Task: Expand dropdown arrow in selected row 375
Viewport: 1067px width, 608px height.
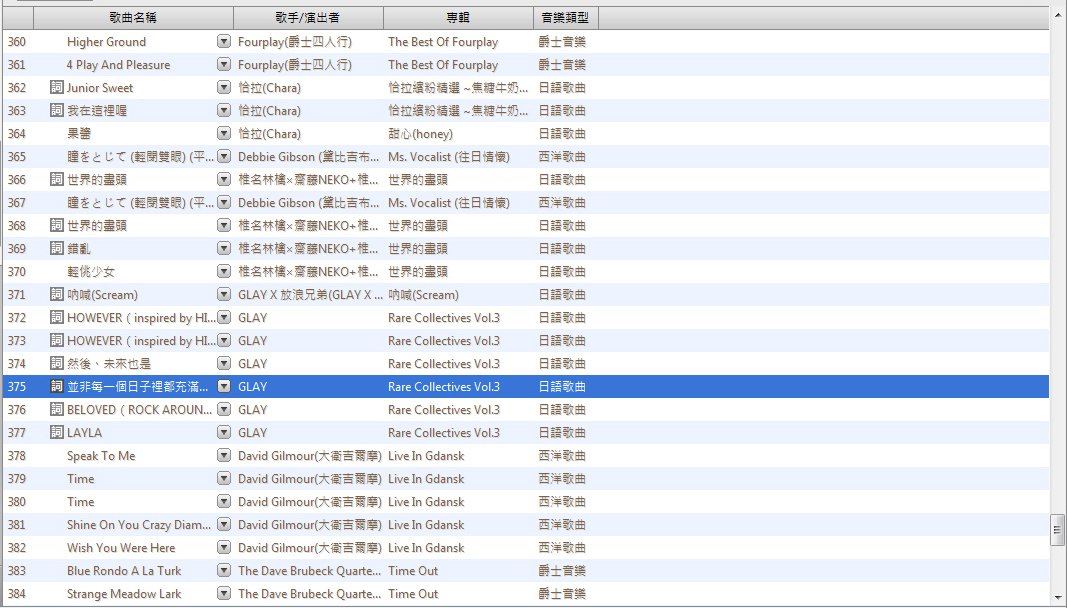Action: pos(224,387)
